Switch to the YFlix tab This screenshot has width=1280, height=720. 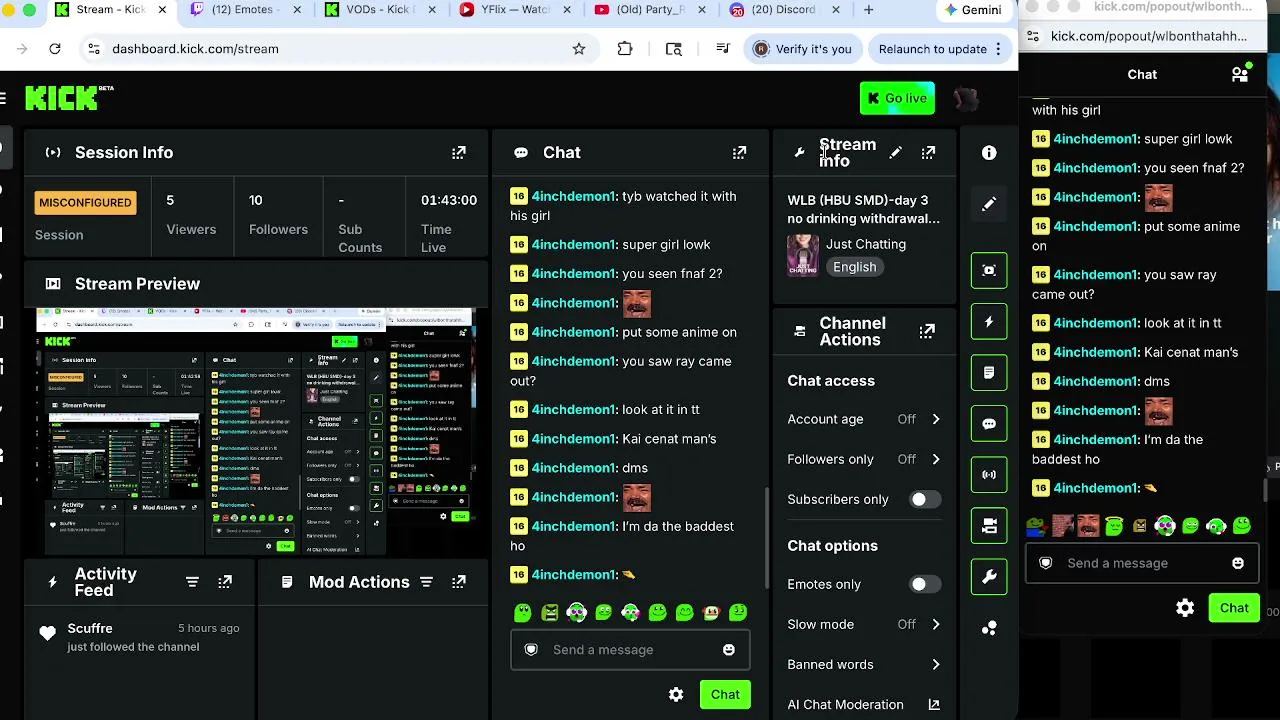(x=514, y=10)
